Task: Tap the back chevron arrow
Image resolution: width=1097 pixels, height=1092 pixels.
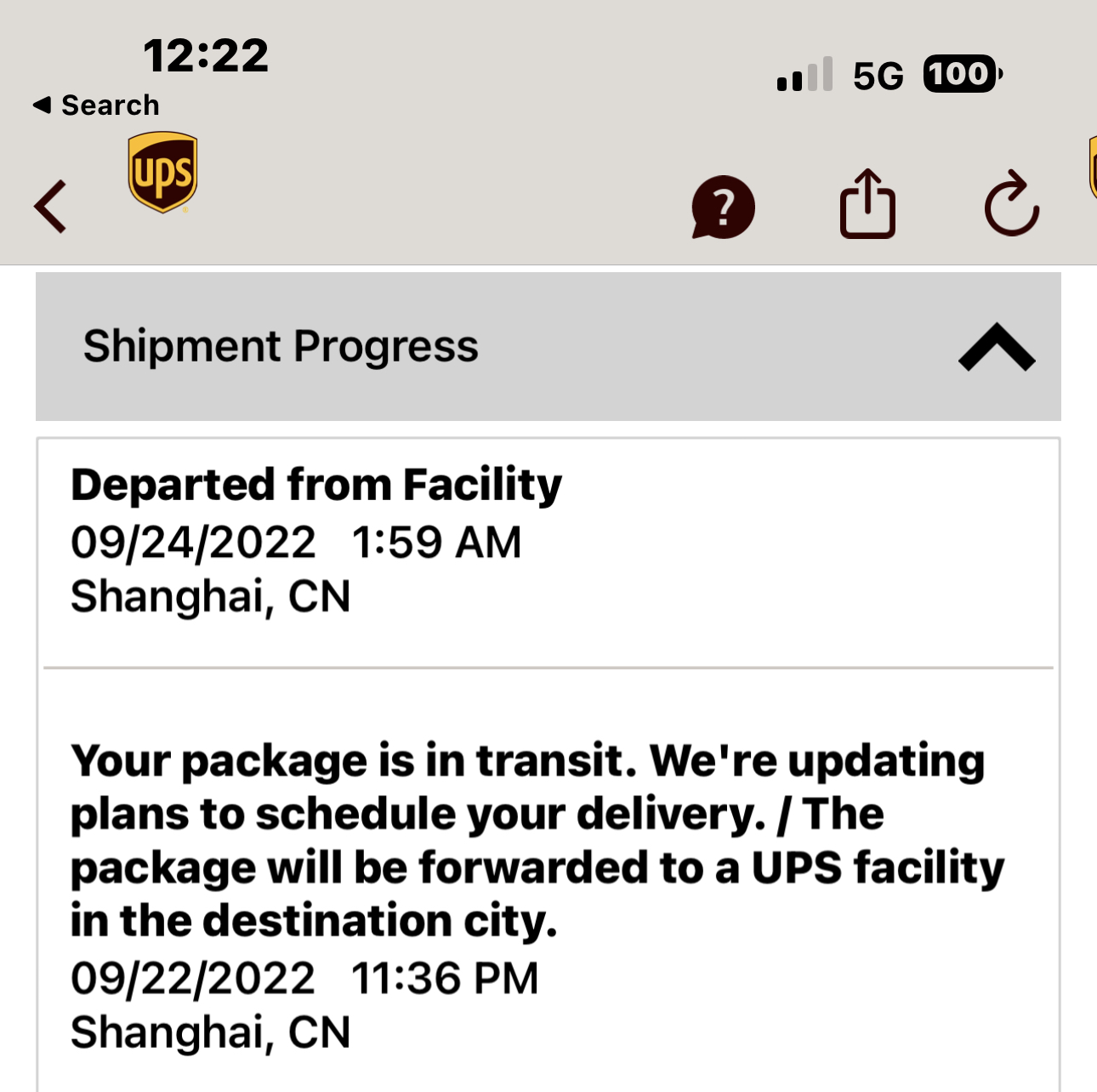Action: click(50, 207)
